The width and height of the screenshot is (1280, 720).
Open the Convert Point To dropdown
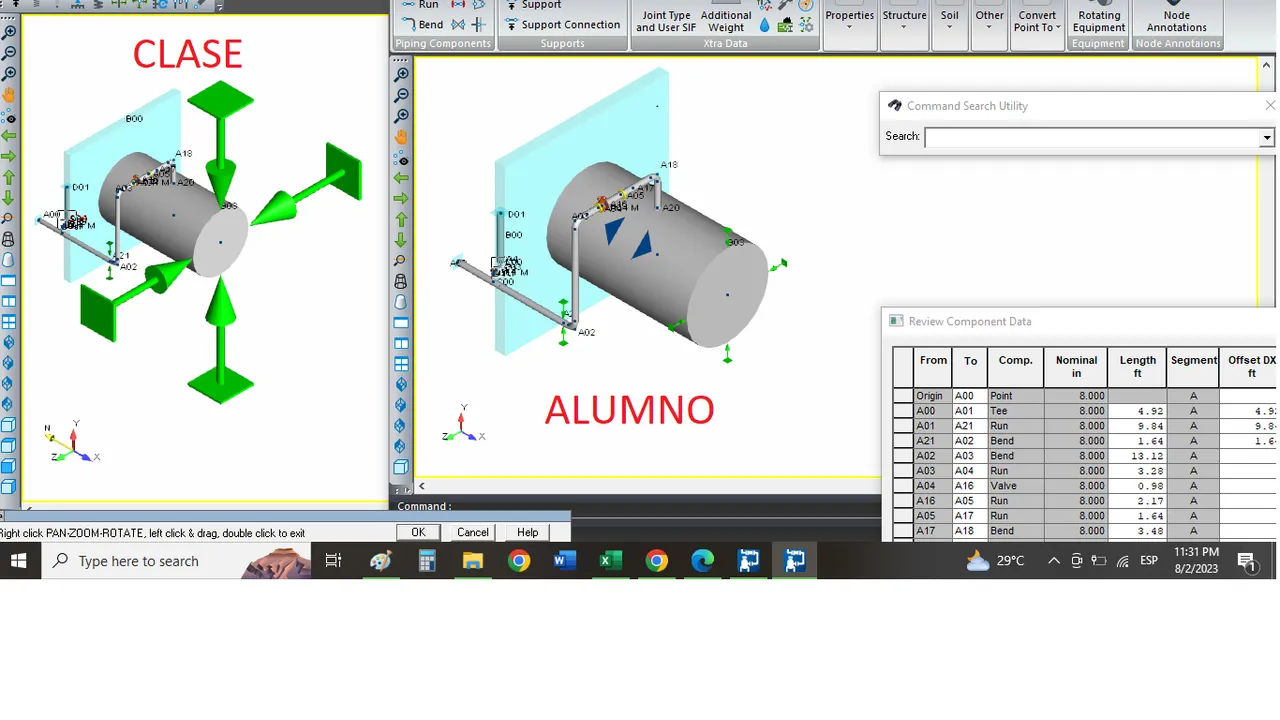[1037, 19]
